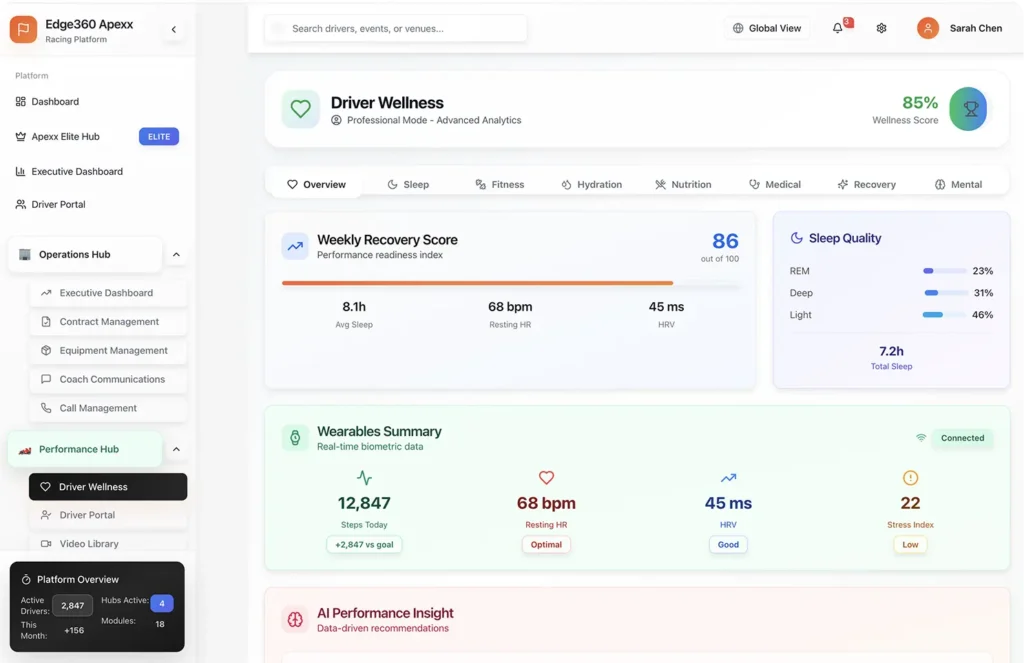Collapse the Performance Hub section
This screenshot has height=663, width=1024.
(176, 450)
